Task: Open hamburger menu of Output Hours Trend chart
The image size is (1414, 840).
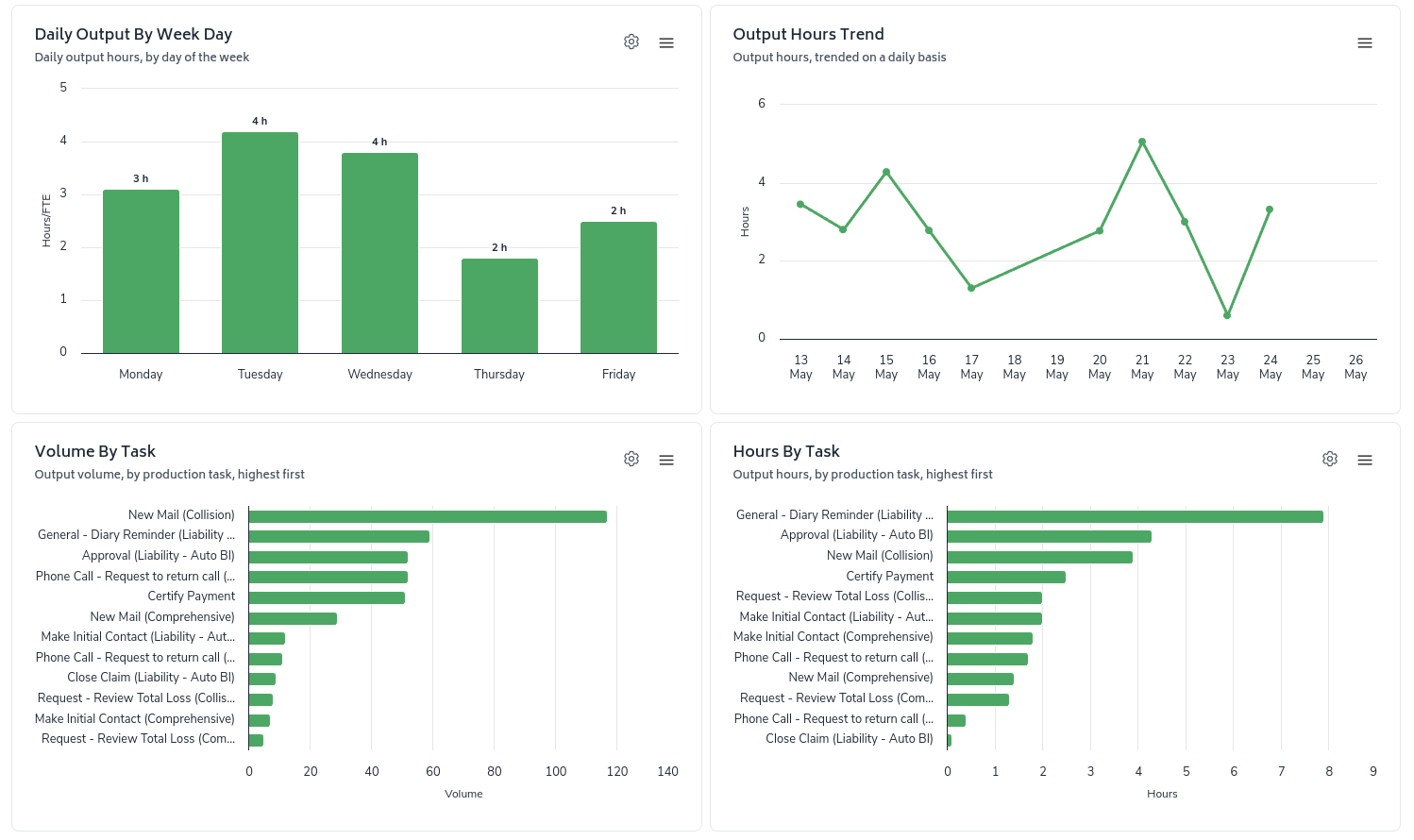Action: coord(1365,42)
